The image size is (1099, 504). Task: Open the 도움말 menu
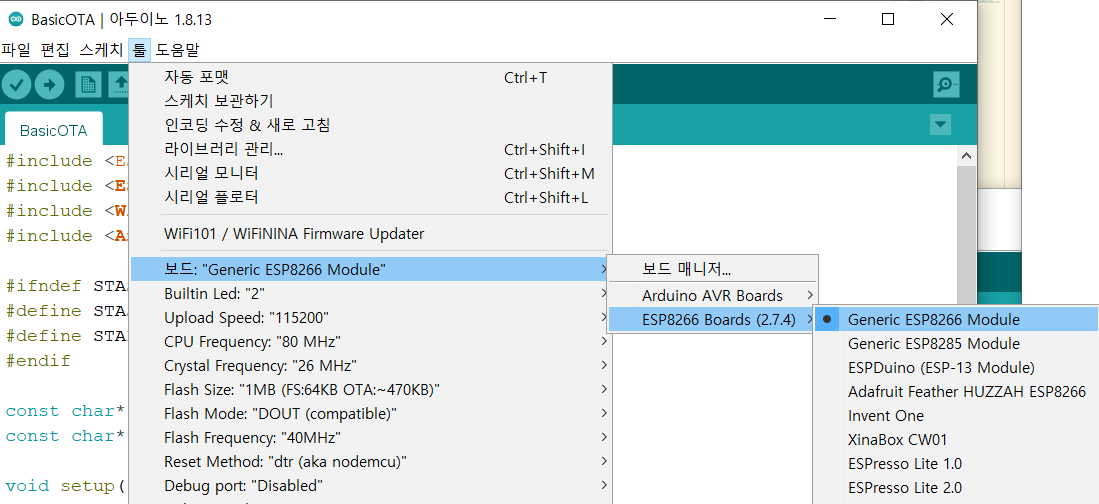click(x=177, y=50)
